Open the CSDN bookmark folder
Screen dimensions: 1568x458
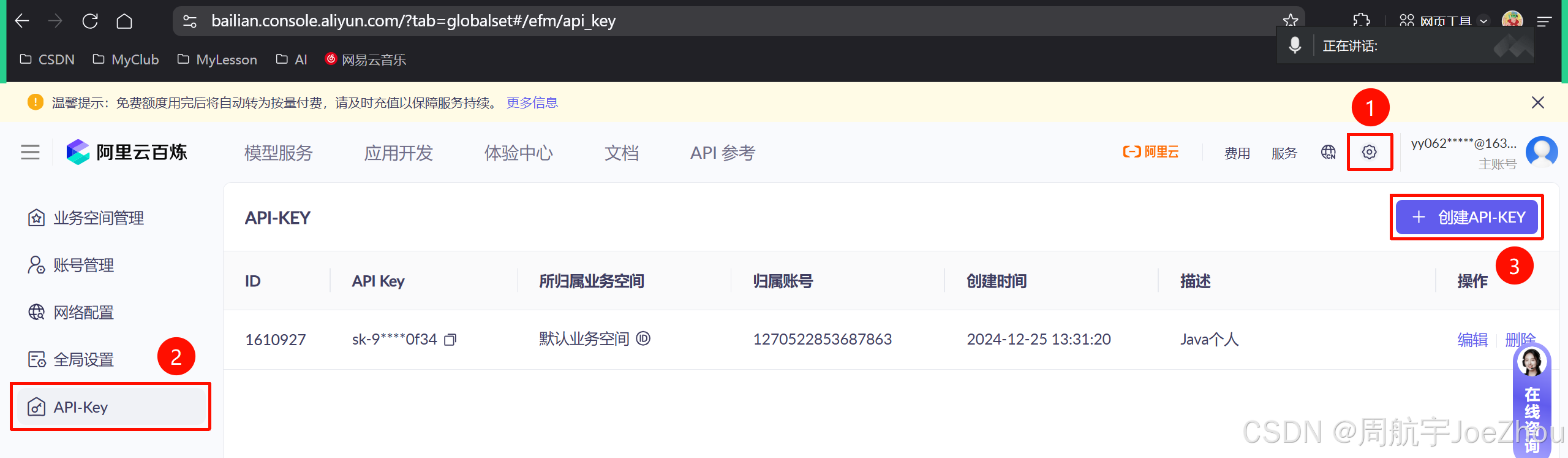(47, 59)
